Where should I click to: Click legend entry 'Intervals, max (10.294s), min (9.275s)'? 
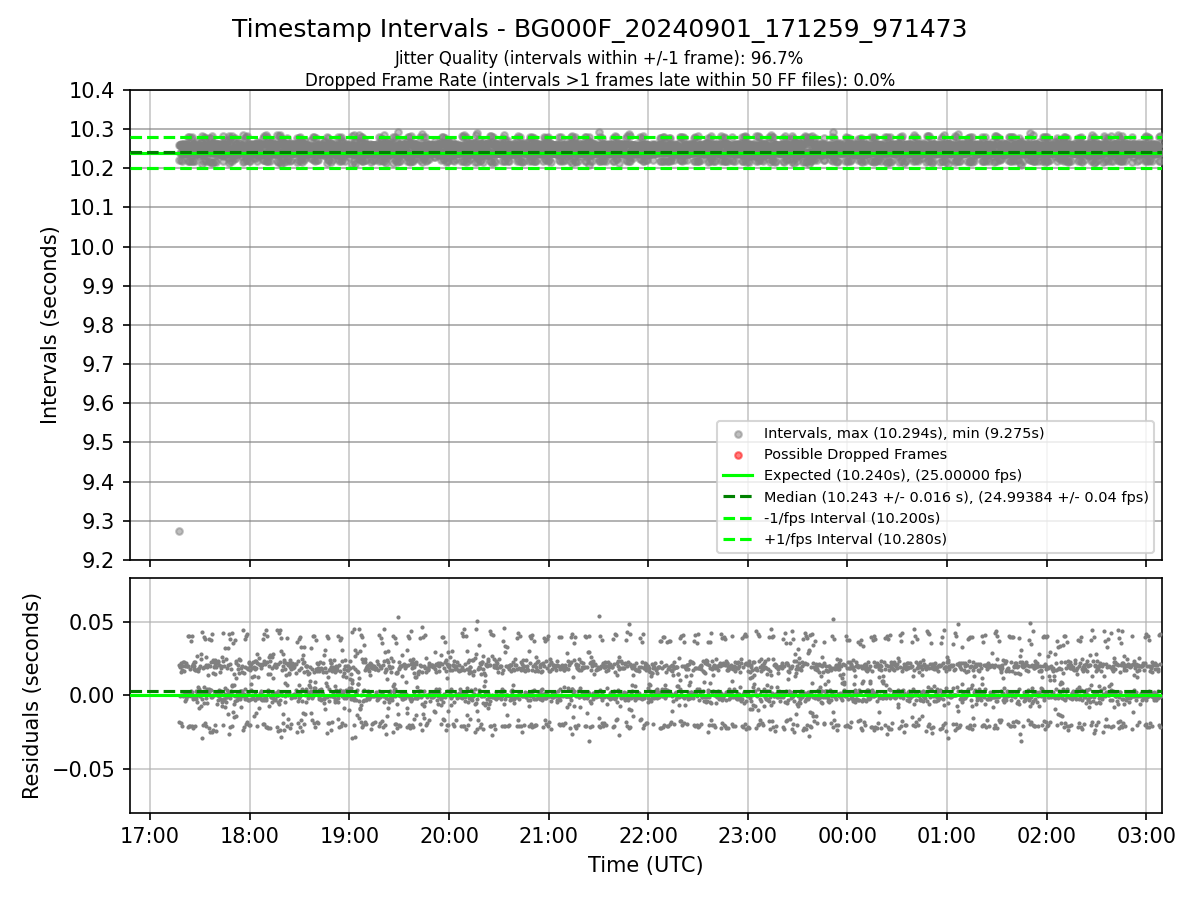(x=904, y=433)
